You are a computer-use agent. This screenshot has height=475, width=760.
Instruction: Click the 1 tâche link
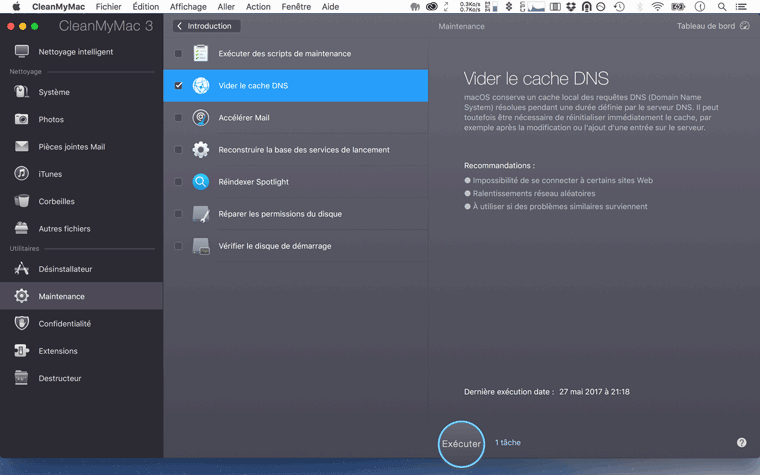pos(508,443)
